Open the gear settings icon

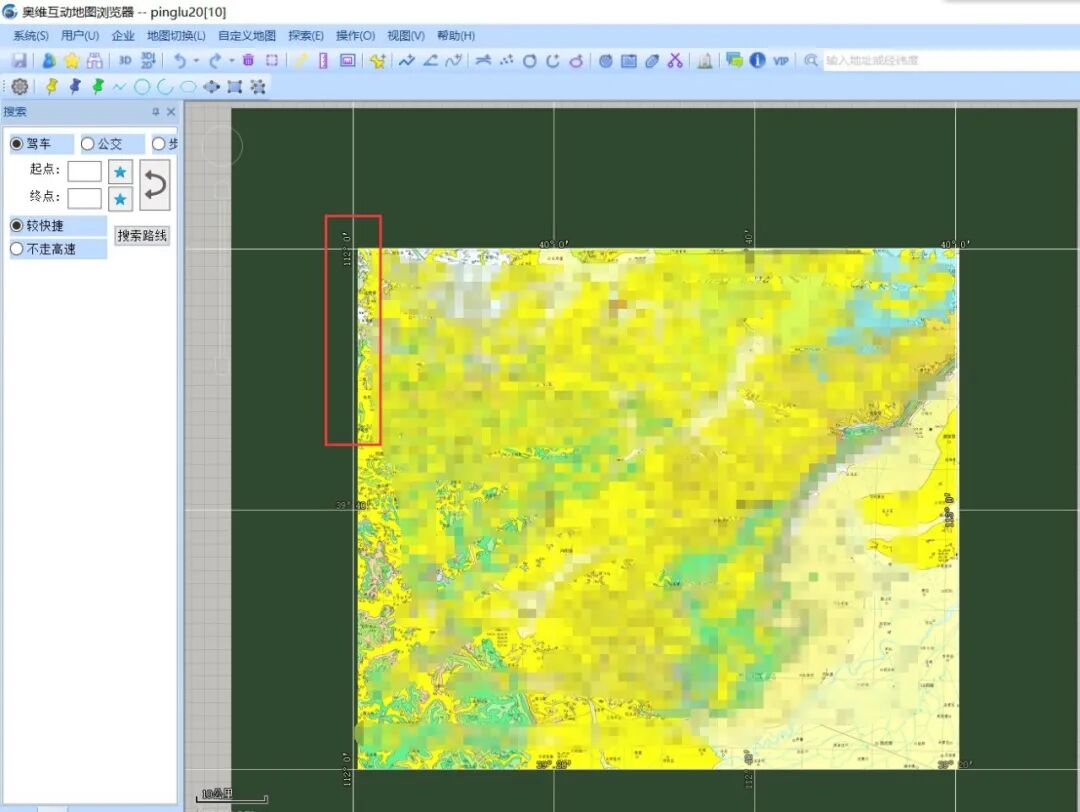tap(20, 87)
